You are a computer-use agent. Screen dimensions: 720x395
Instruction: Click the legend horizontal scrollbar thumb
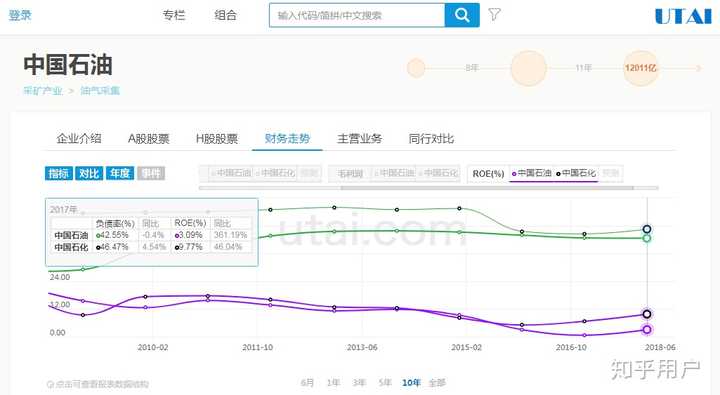[487, 188]
